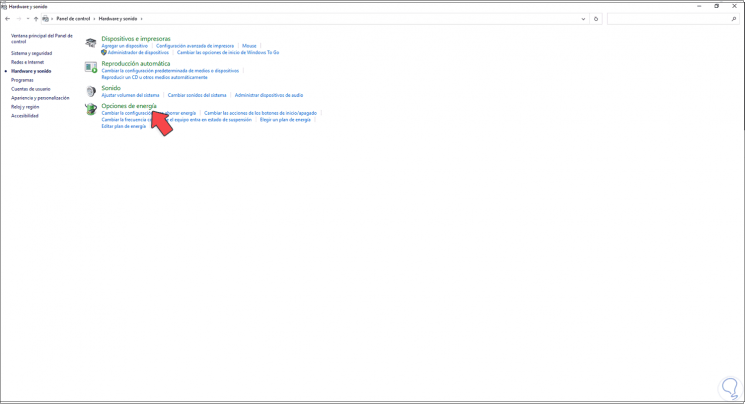
Task: Open Administrar dispositivos de audio
Action: pos(269,95)
